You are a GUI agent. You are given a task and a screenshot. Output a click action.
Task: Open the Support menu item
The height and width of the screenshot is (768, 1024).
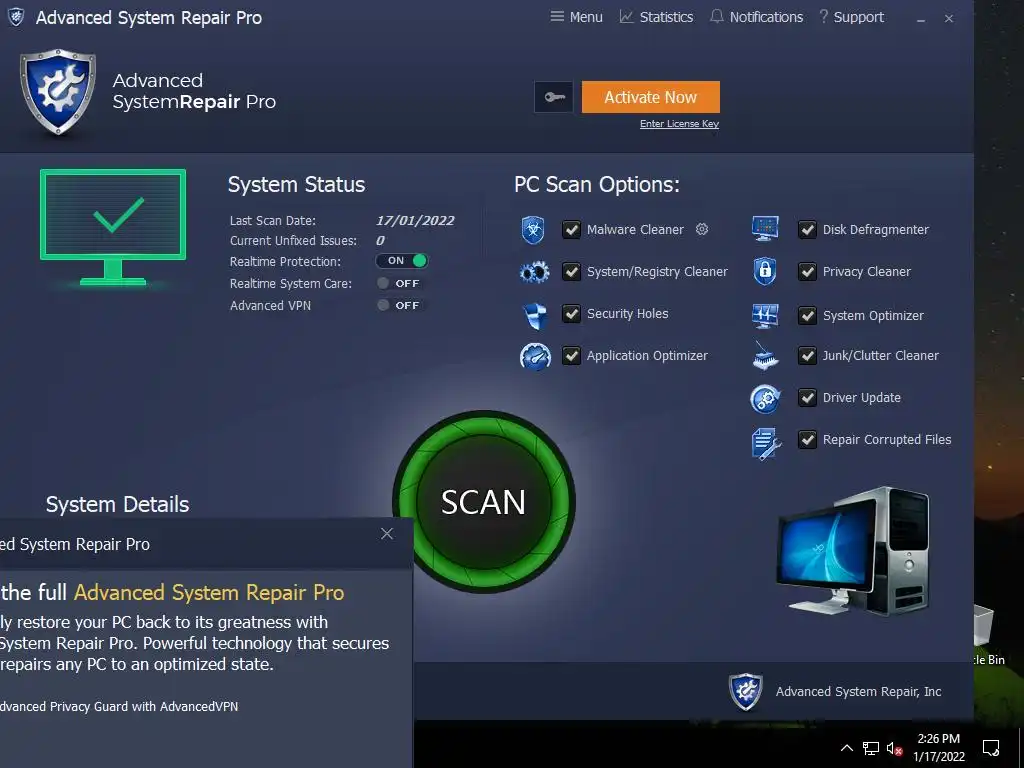point(852,17)
